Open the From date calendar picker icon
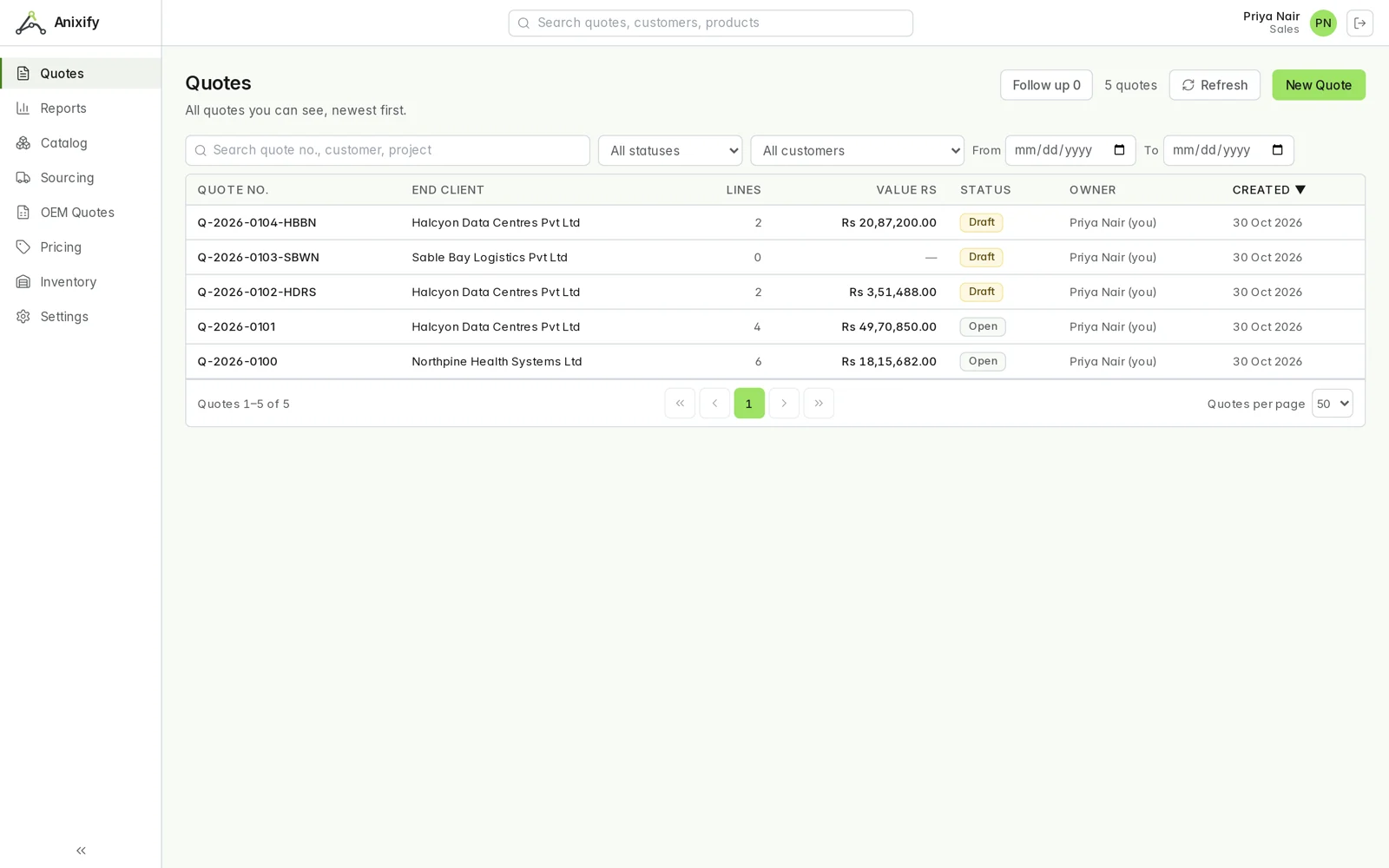 click(1119, 150)
